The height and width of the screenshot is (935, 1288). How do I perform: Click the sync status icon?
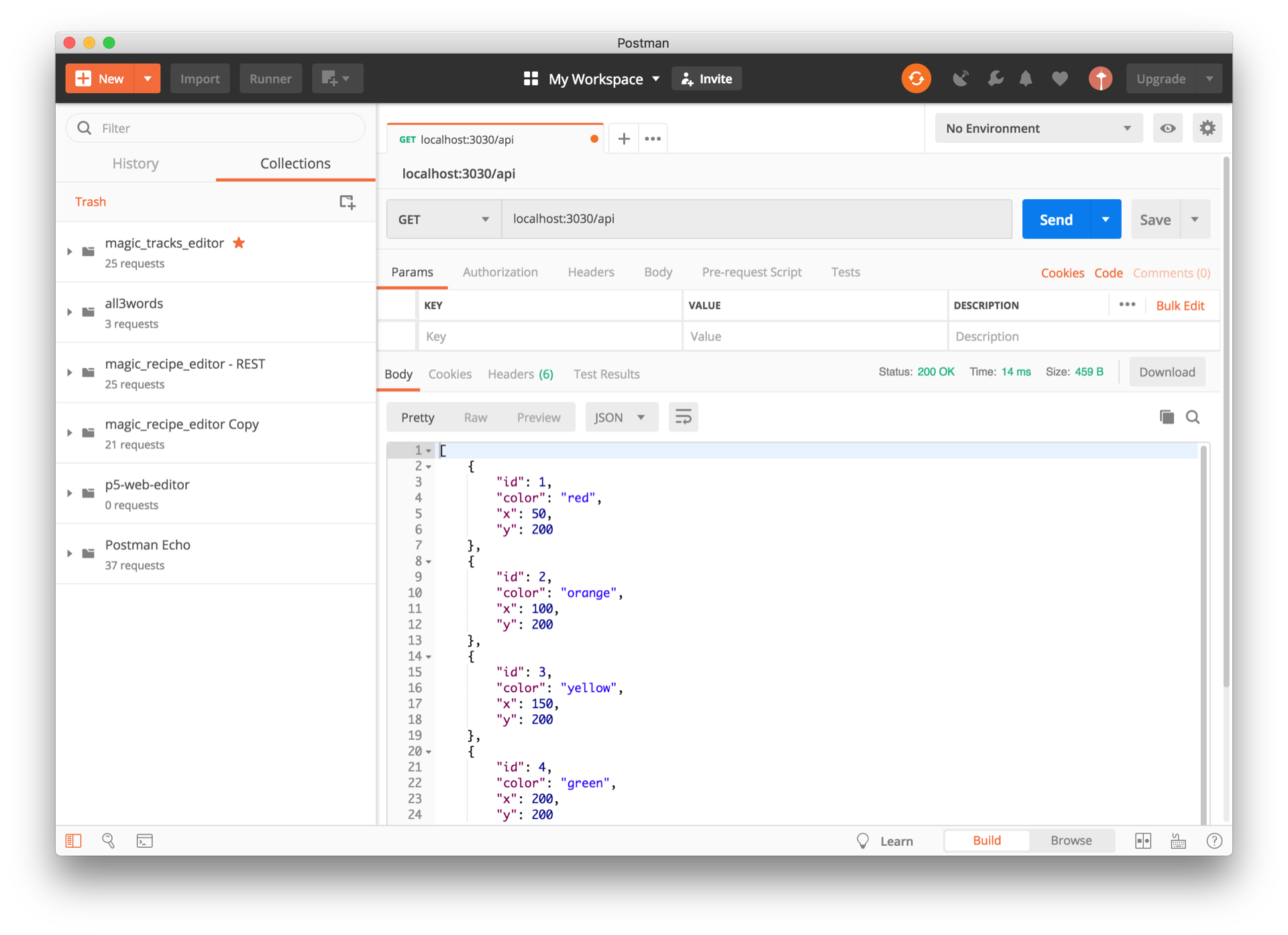coord(916,78)
